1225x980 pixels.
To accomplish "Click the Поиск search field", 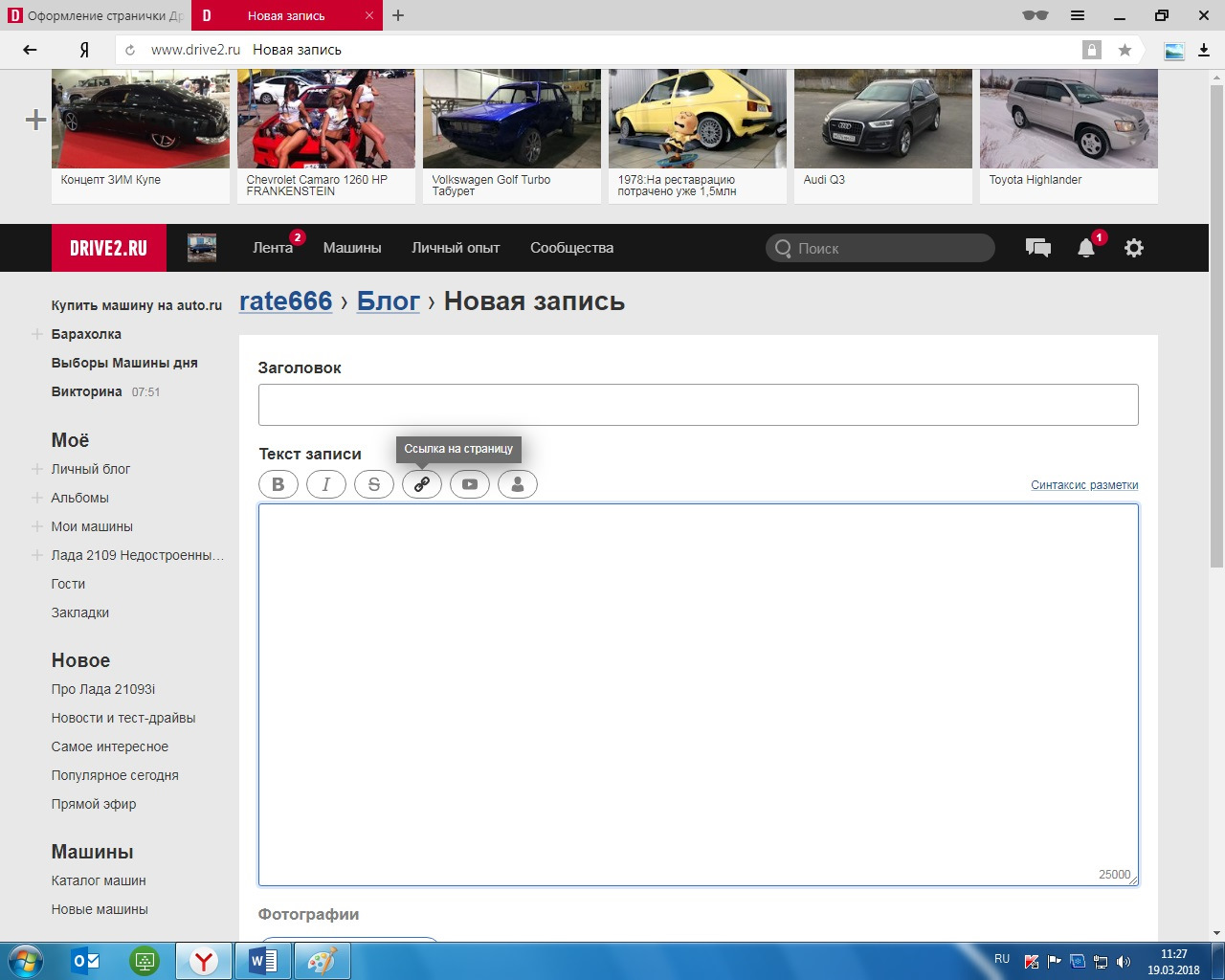I will pyautogui.click(x=880, y=248).
